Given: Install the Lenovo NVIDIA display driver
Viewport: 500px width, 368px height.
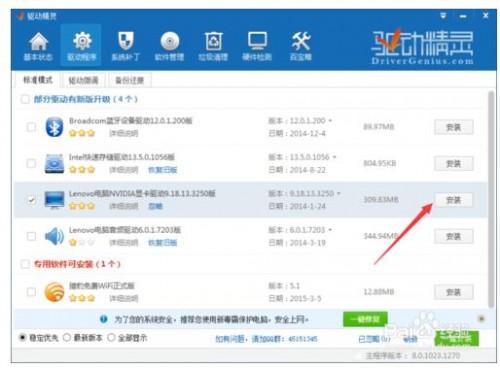Looking at the screenshot, I should [x=453, y=200].
